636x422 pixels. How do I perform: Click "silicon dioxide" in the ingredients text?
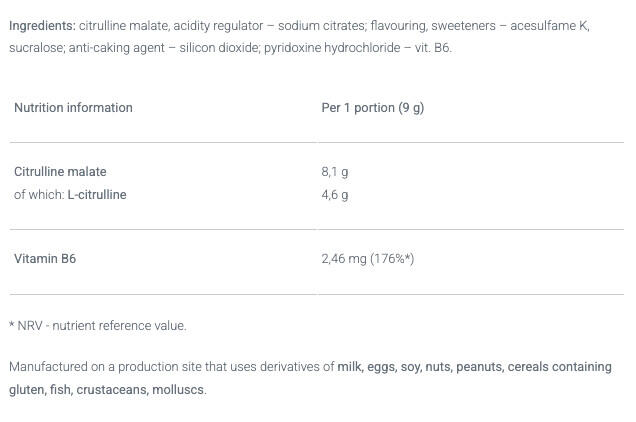[x=218, y=48]
